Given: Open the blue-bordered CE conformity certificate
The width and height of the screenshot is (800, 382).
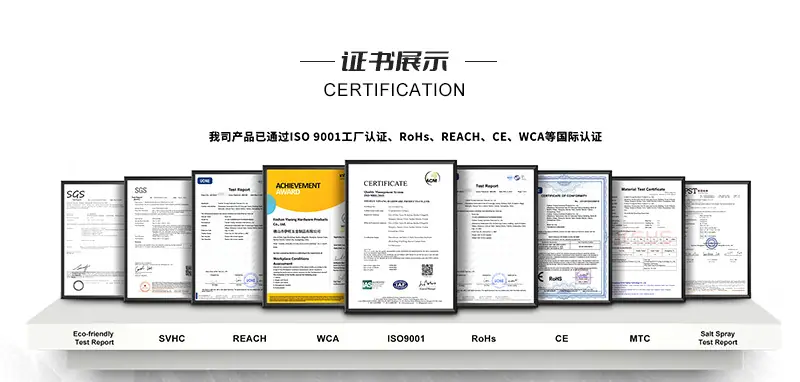Looking at the screenshot, I should click(x=574, y=237).
